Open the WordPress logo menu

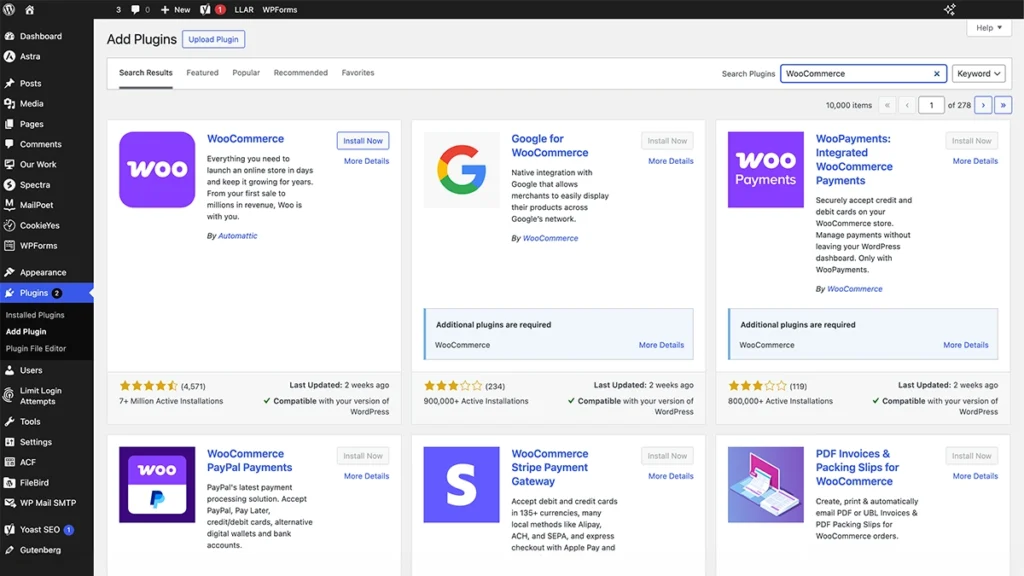click(9, 10)
